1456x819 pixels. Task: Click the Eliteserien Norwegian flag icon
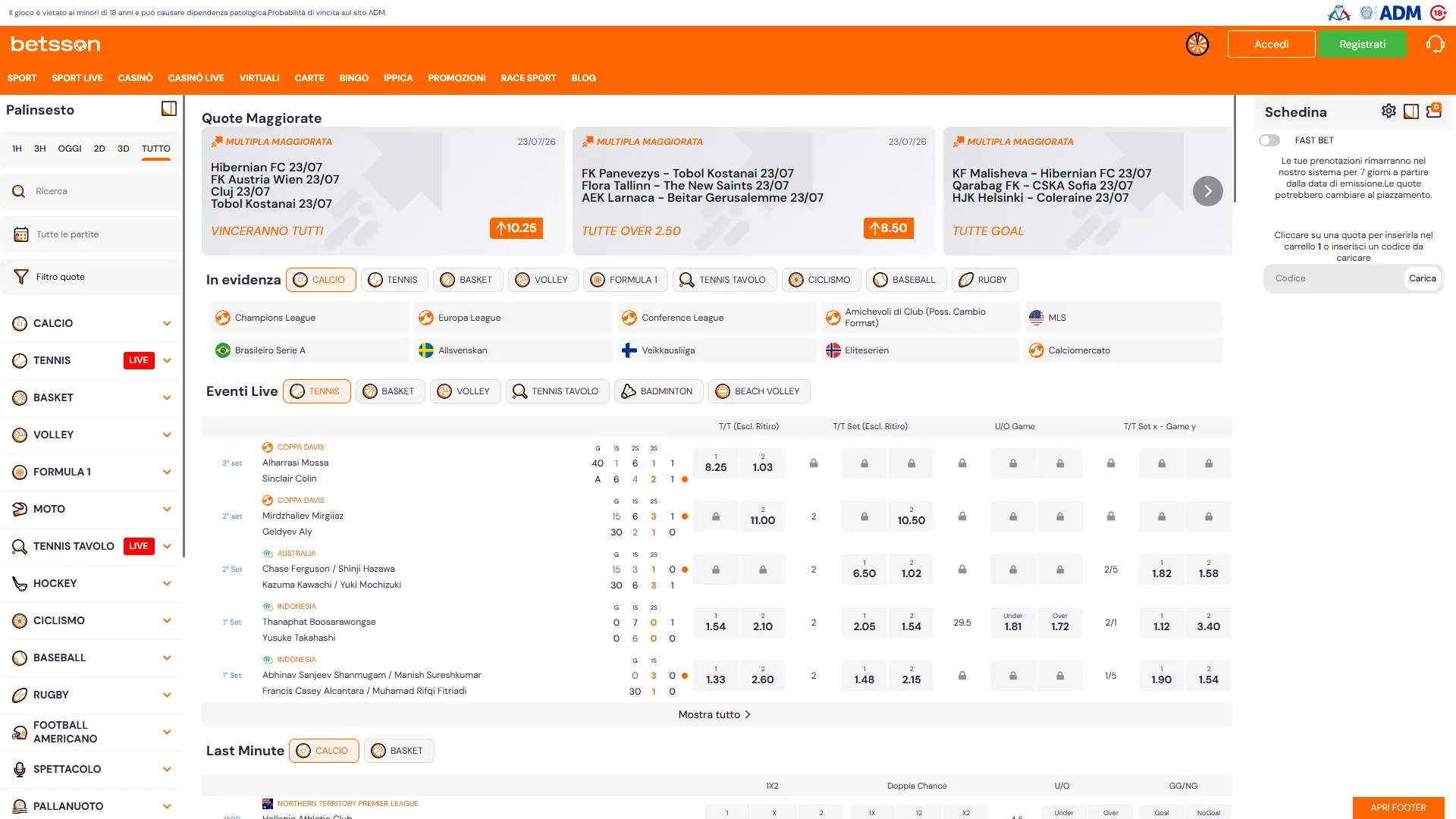pyautogui.click(x=833, y=350)
